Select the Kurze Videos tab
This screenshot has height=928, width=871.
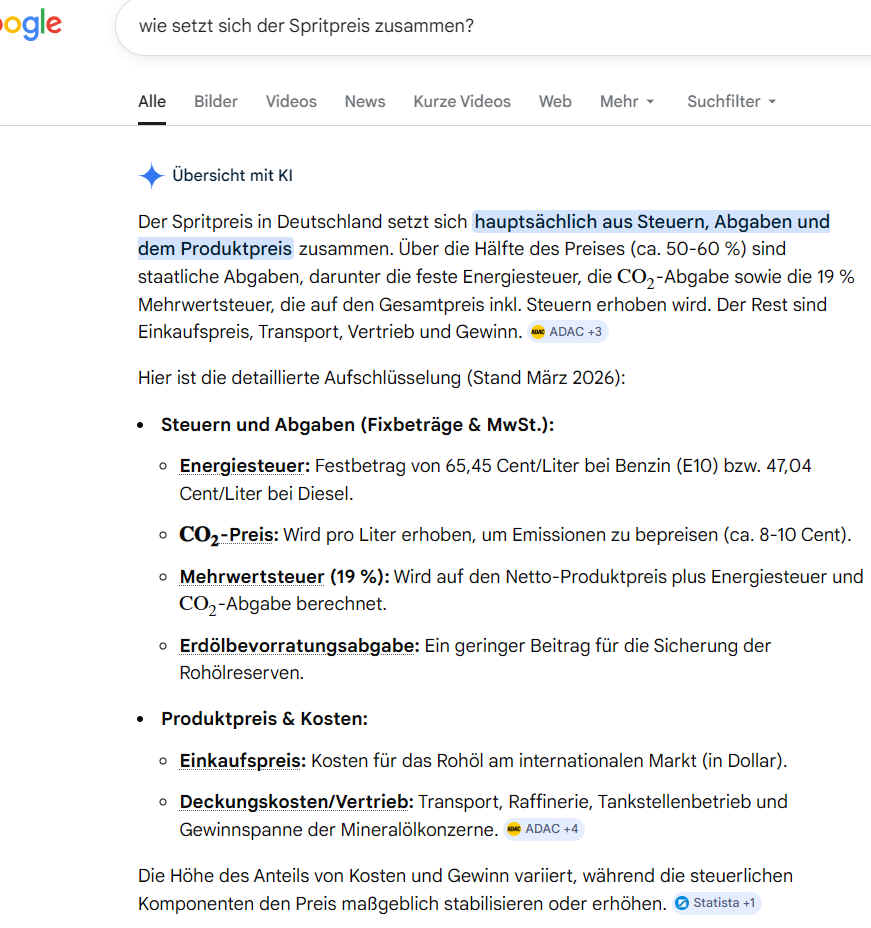(462, 101)
